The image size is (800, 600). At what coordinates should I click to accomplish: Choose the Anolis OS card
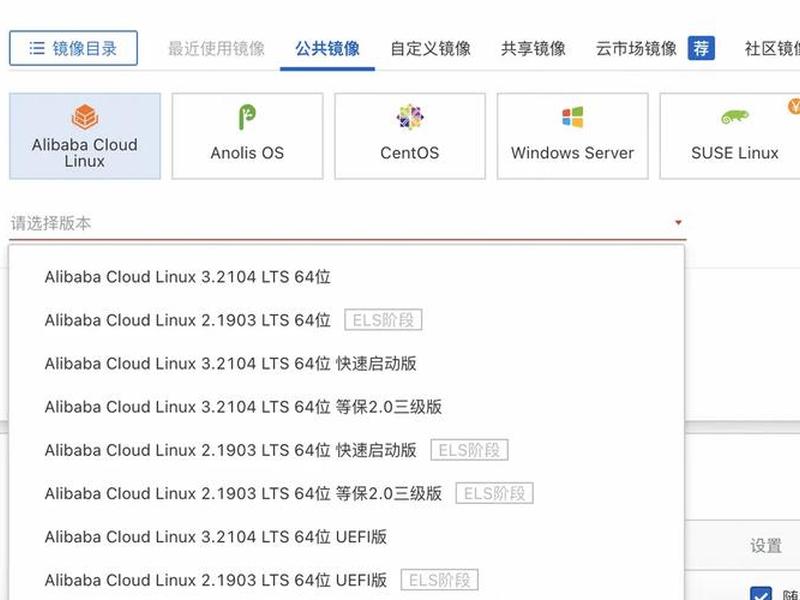pos(247,136)
